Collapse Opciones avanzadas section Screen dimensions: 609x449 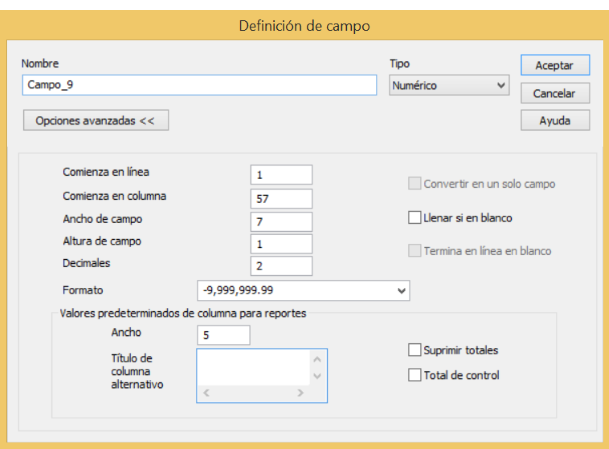point(95,120)
